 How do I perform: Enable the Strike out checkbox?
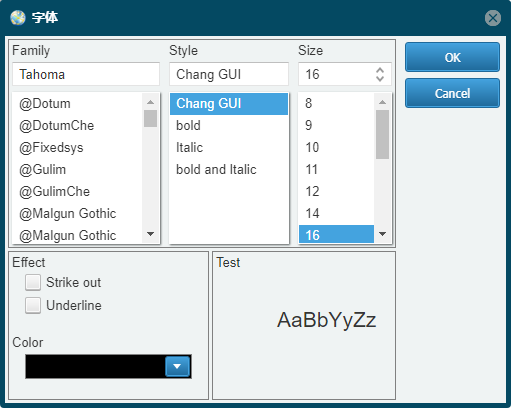[33, 282]
